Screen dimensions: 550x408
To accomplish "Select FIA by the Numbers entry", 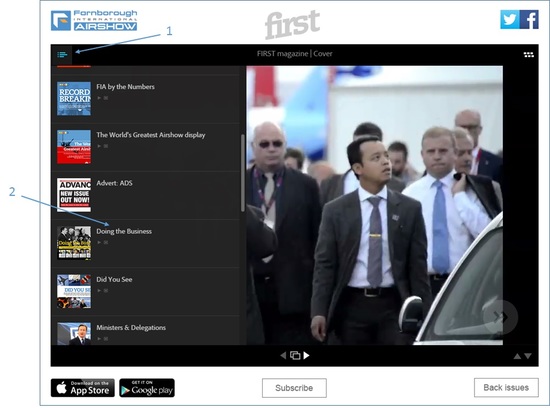I will coord(146,99).
